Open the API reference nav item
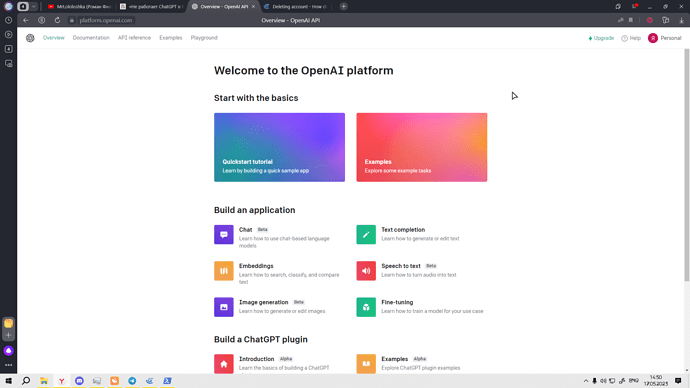This screenshot has height=388, width=690. (x=134, y=38)
